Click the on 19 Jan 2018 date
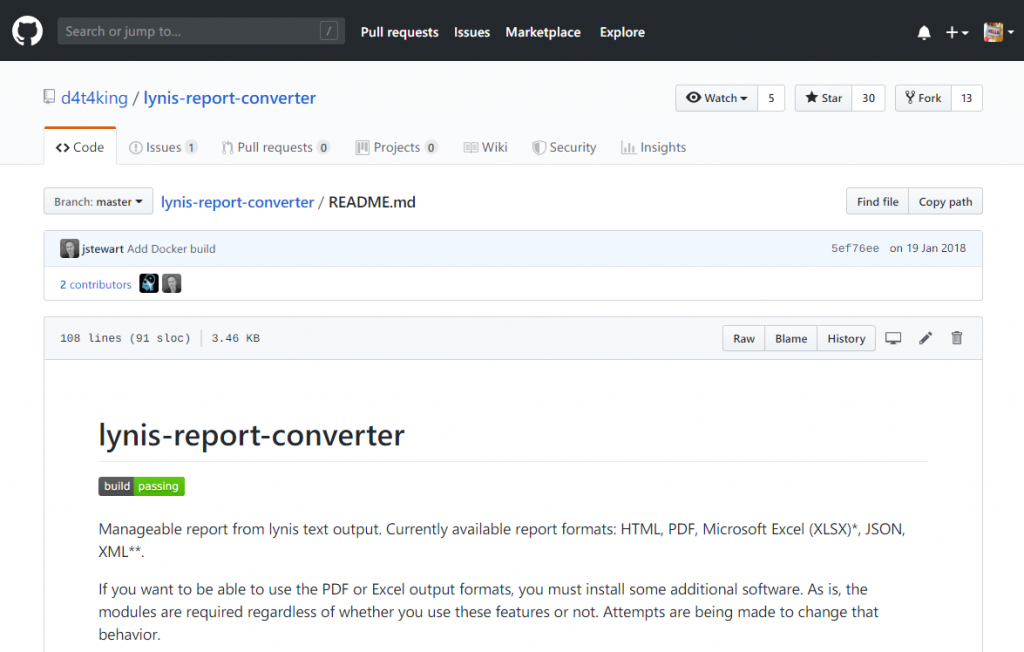Image resolution: width=1024 pixels, height=652 pixels. click(x=927, y=248)
